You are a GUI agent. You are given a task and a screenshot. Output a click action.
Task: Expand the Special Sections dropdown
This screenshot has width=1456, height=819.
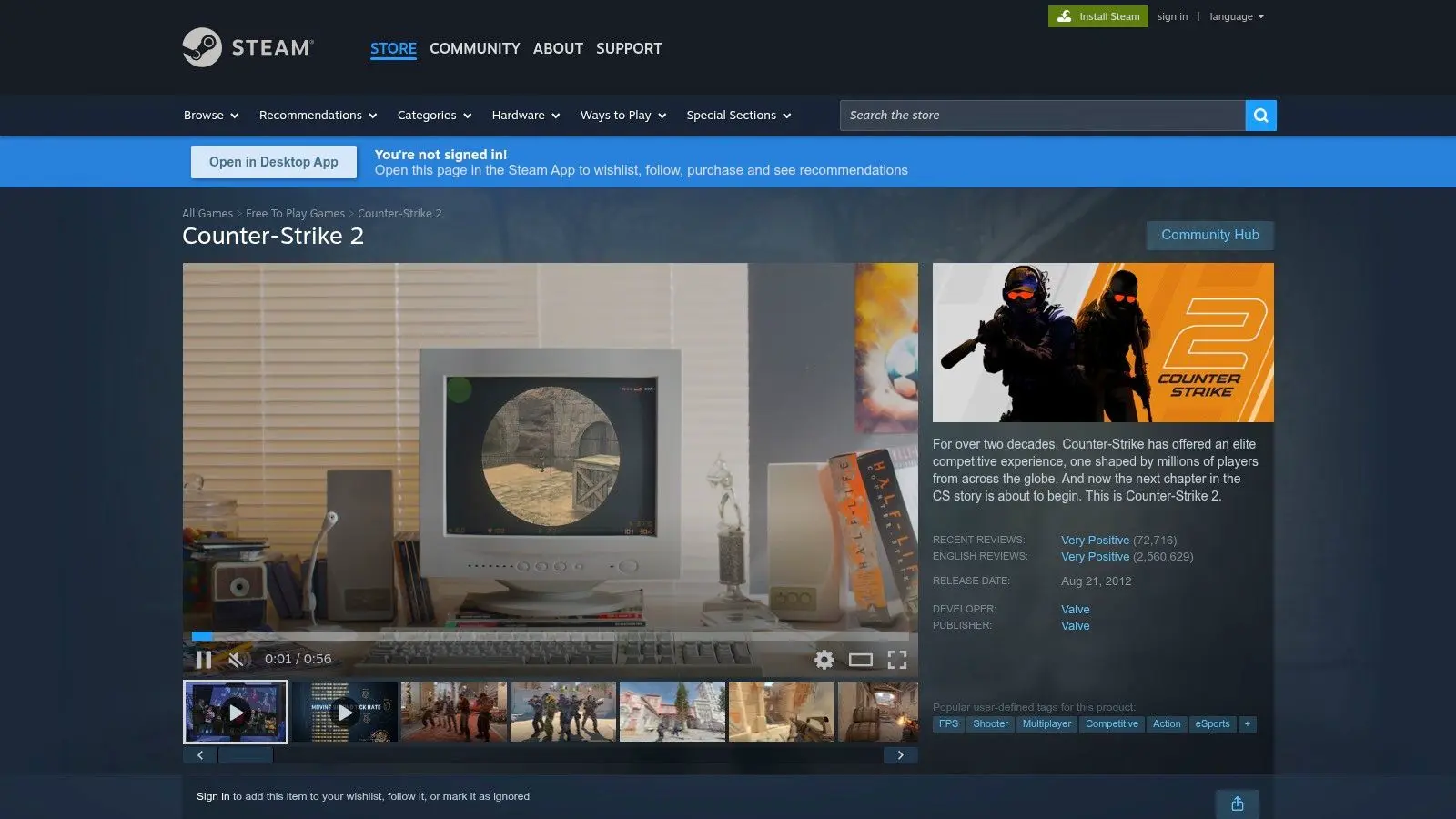coord(739,116)
